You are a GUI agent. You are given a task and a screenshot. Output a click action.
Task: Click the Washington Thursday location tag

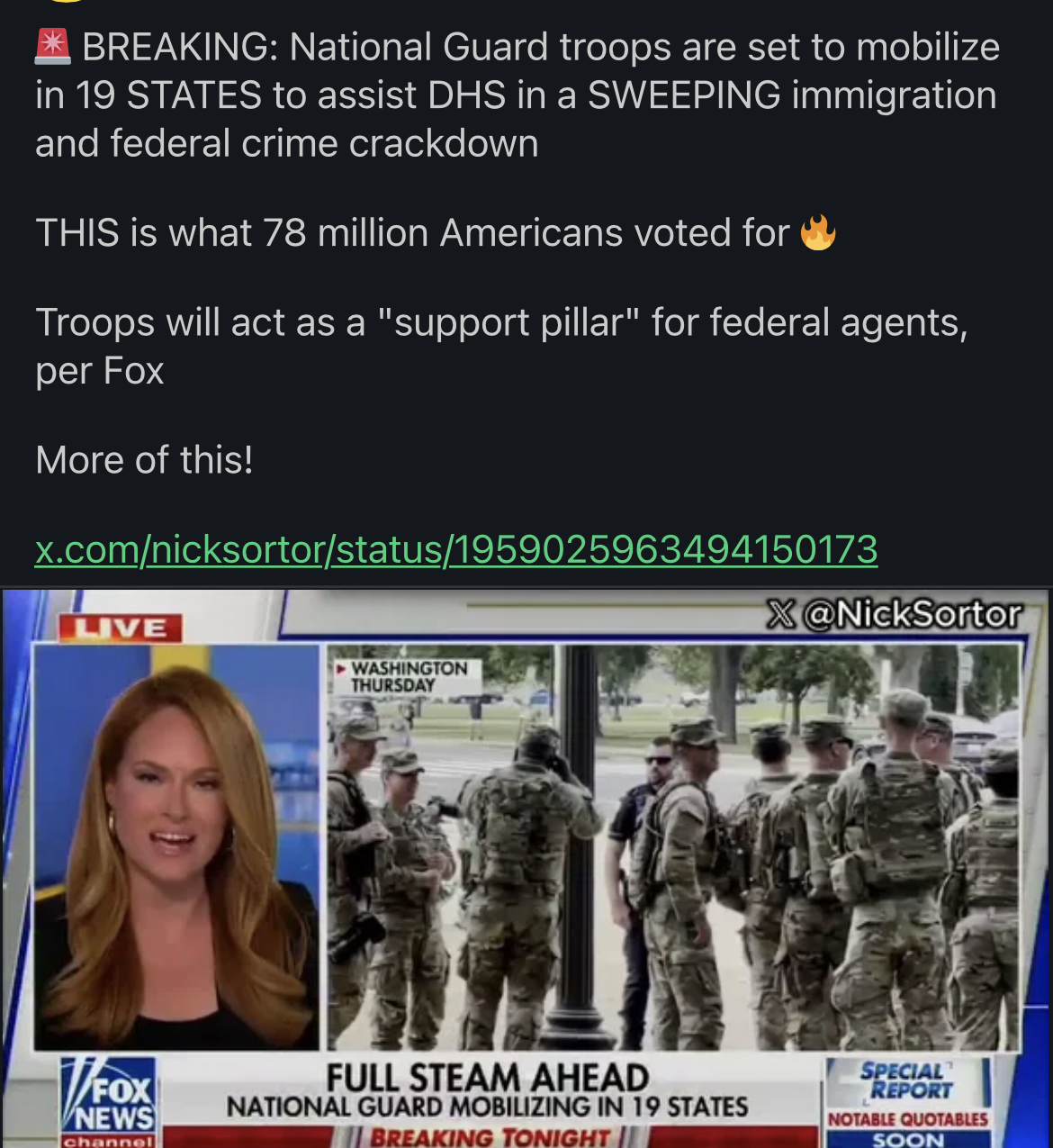(408, 676)
